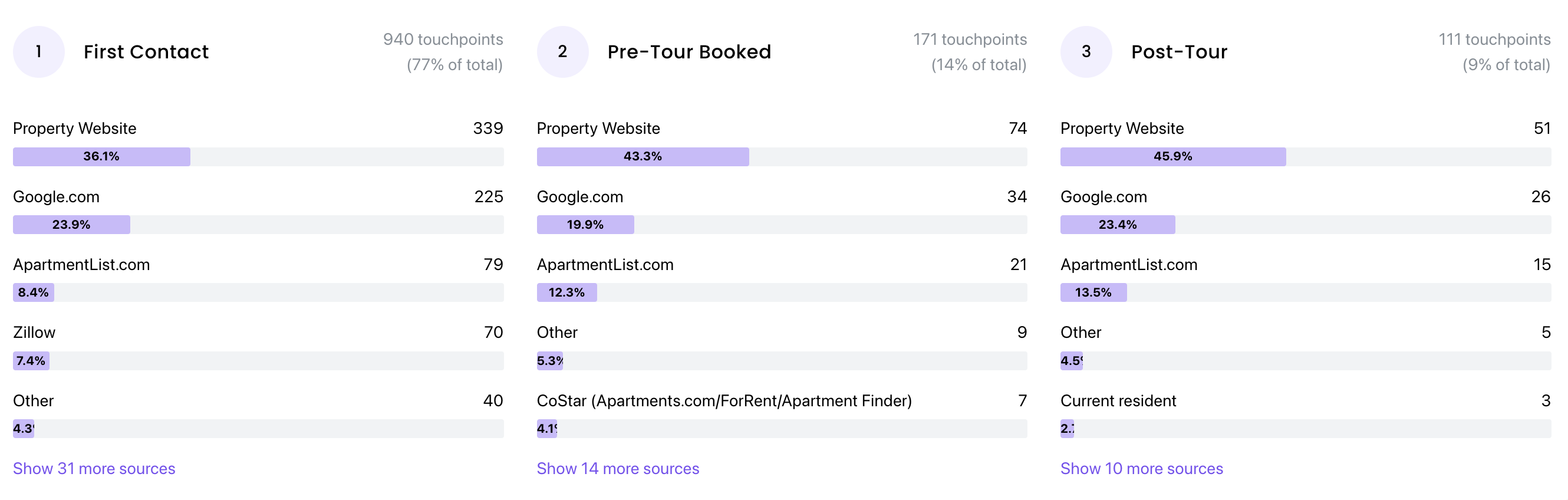Click the 13.5% ApartmentList.com bar
The width and height of the screenshot is (1568, 500).
tap(1093, 292)
